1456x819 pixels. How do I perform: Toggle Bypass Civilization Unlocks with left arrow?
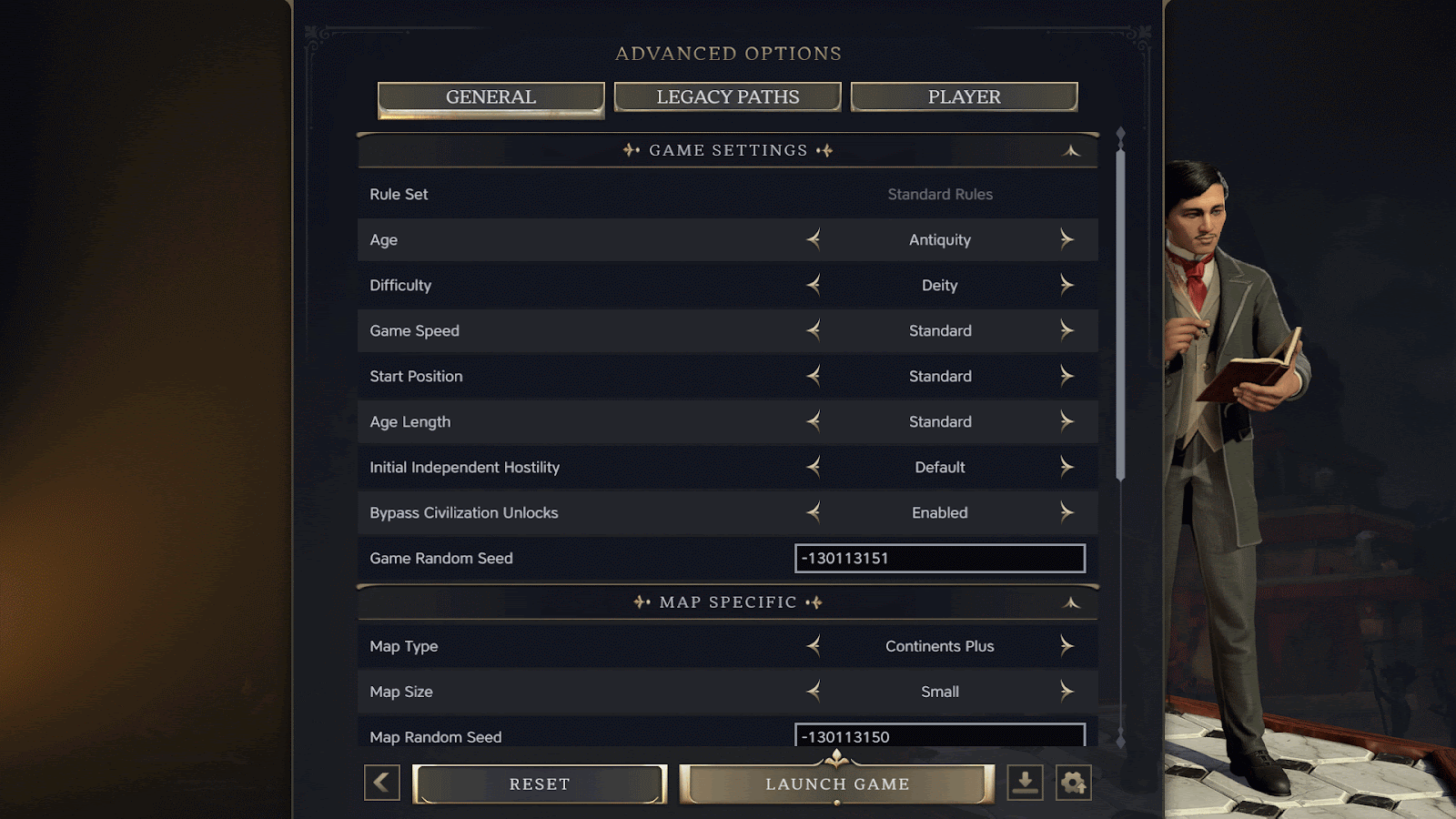click(814, 512)
